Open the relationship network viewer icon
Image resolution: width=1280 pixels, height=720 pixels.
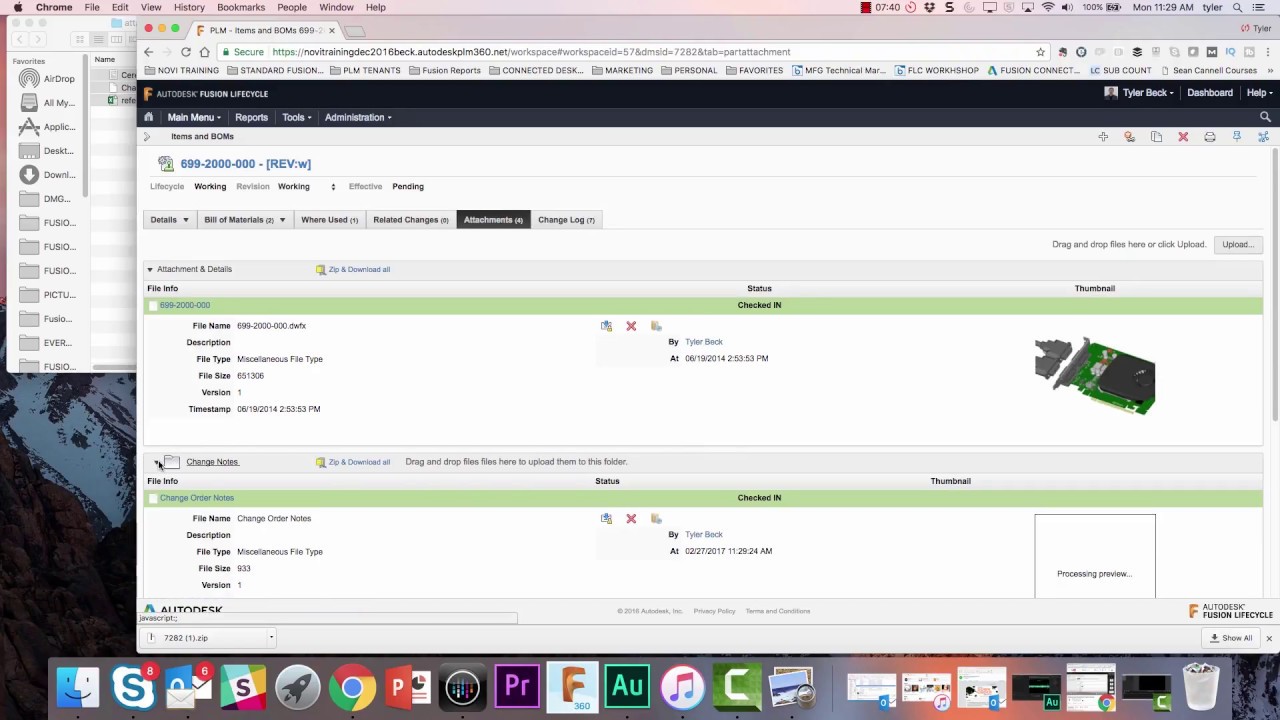coord(1263,137)
